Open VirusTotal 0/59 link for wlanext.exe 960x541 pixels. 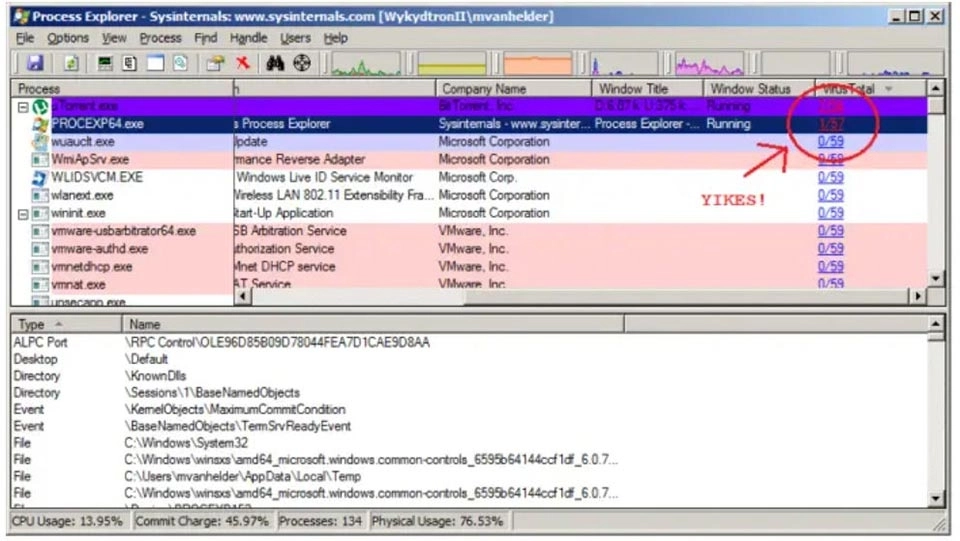tap(830, 195)
